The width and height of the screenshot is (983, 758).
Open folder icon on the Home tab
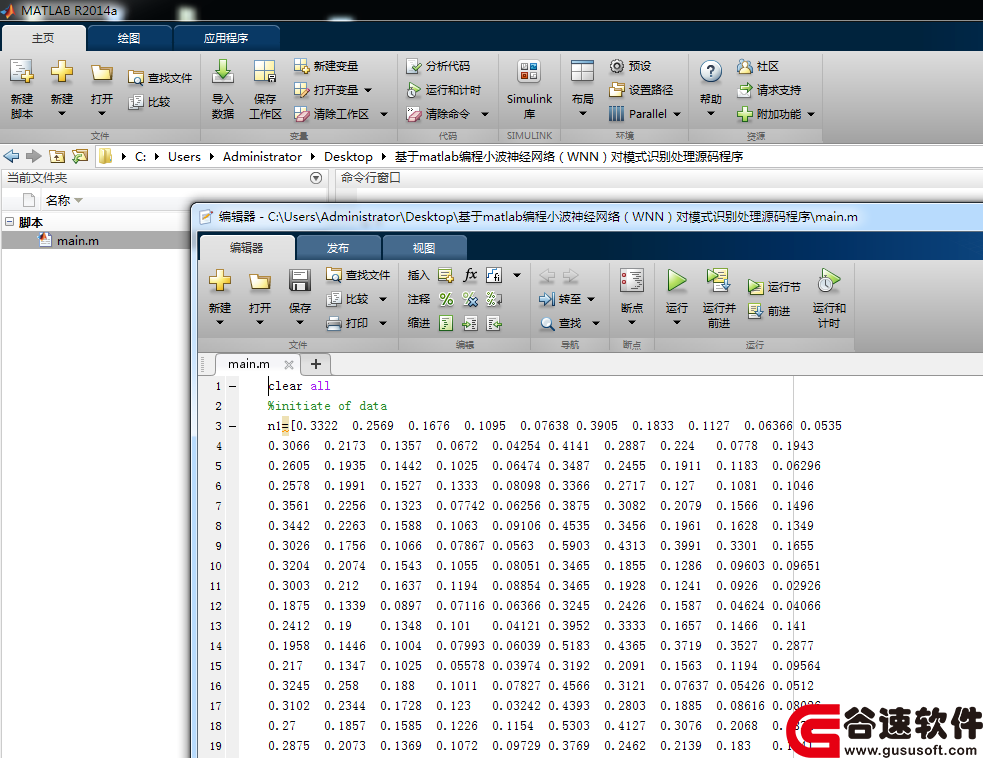click(x=102, y=73)
